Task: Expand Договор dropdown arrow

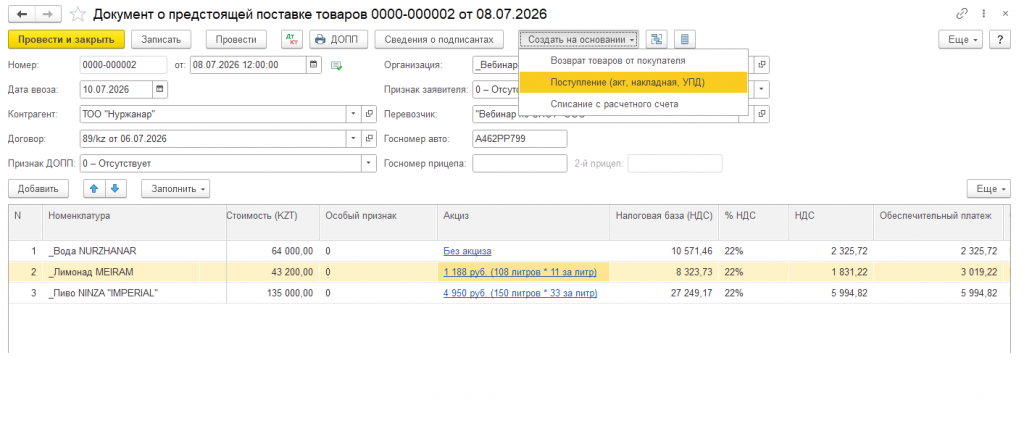Action: (353, 138)
